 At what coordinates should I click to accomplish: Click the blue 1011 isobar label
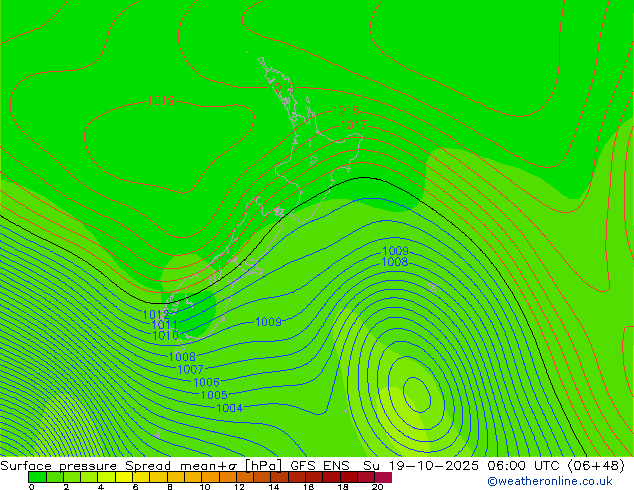165,325
